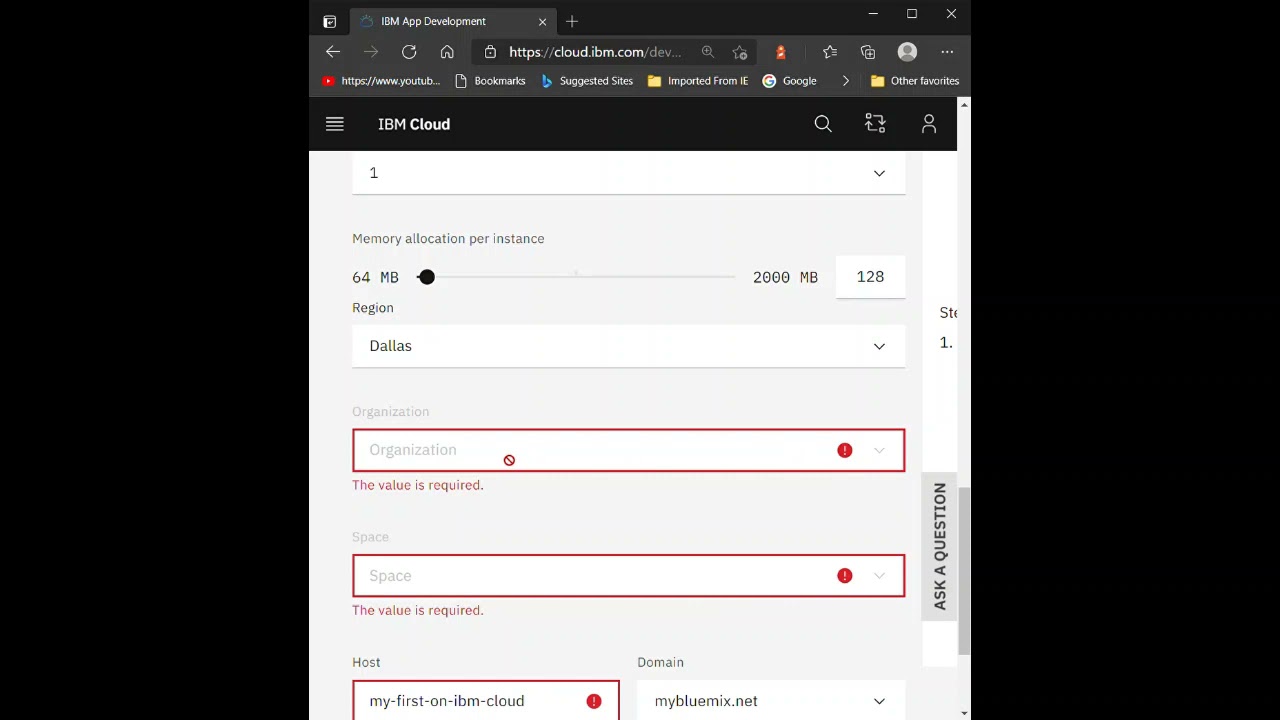
Task: Add page to favorites star icon
Action: tap(740, 52)
